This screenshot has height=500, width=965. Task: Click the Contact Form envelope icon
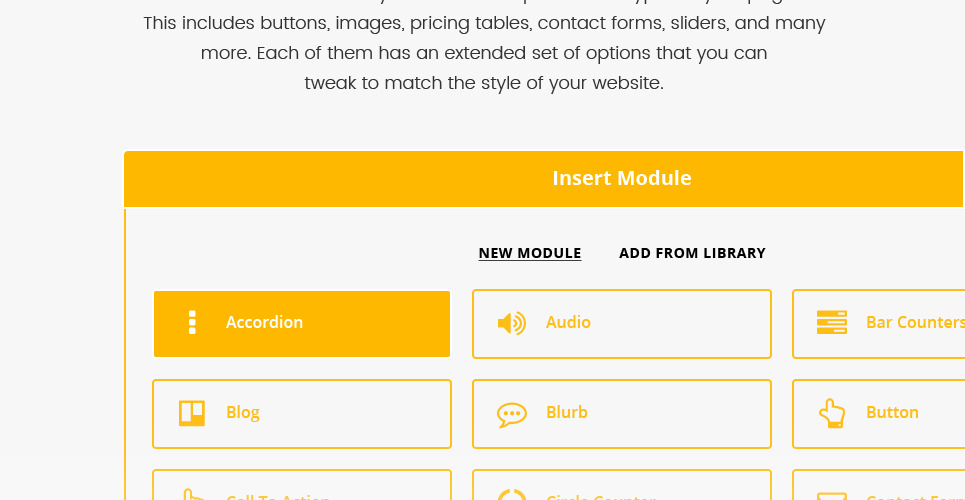click(x=831, y=496)
